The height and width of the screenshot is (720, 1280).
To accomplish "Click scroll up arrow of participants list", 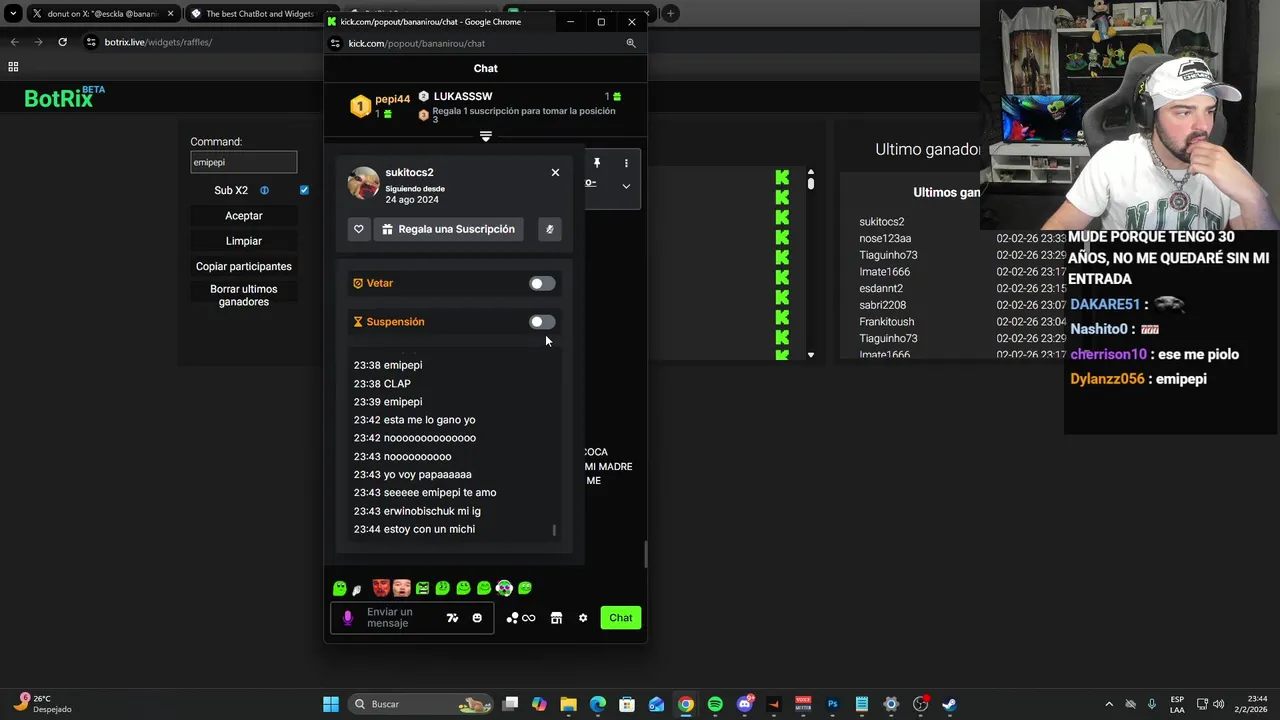I will point(811,173).
